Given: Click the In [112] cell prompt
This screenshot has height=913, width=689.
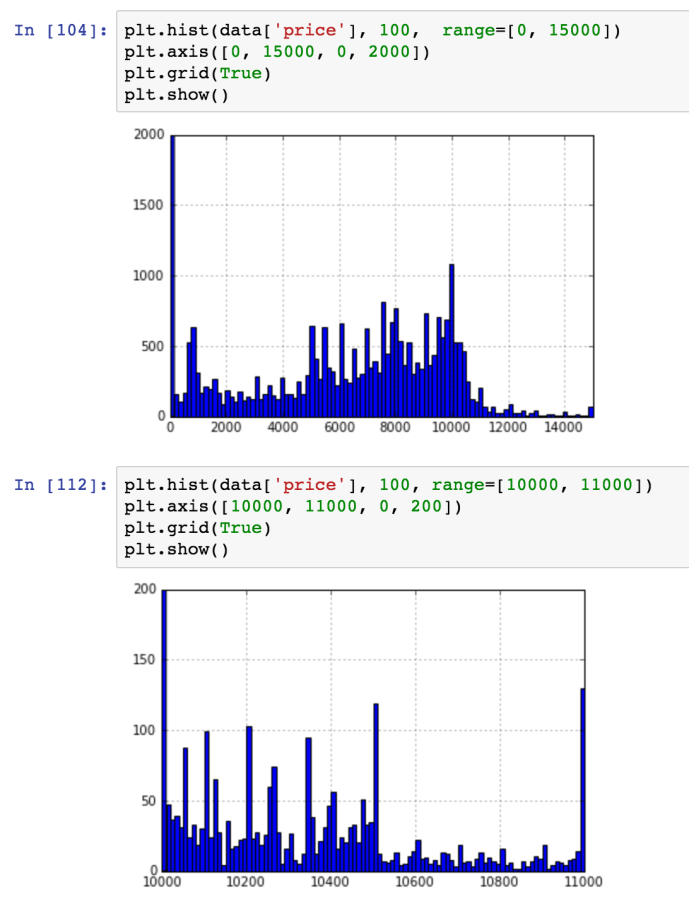Looking at the screenshot, I should pos(60,485).
